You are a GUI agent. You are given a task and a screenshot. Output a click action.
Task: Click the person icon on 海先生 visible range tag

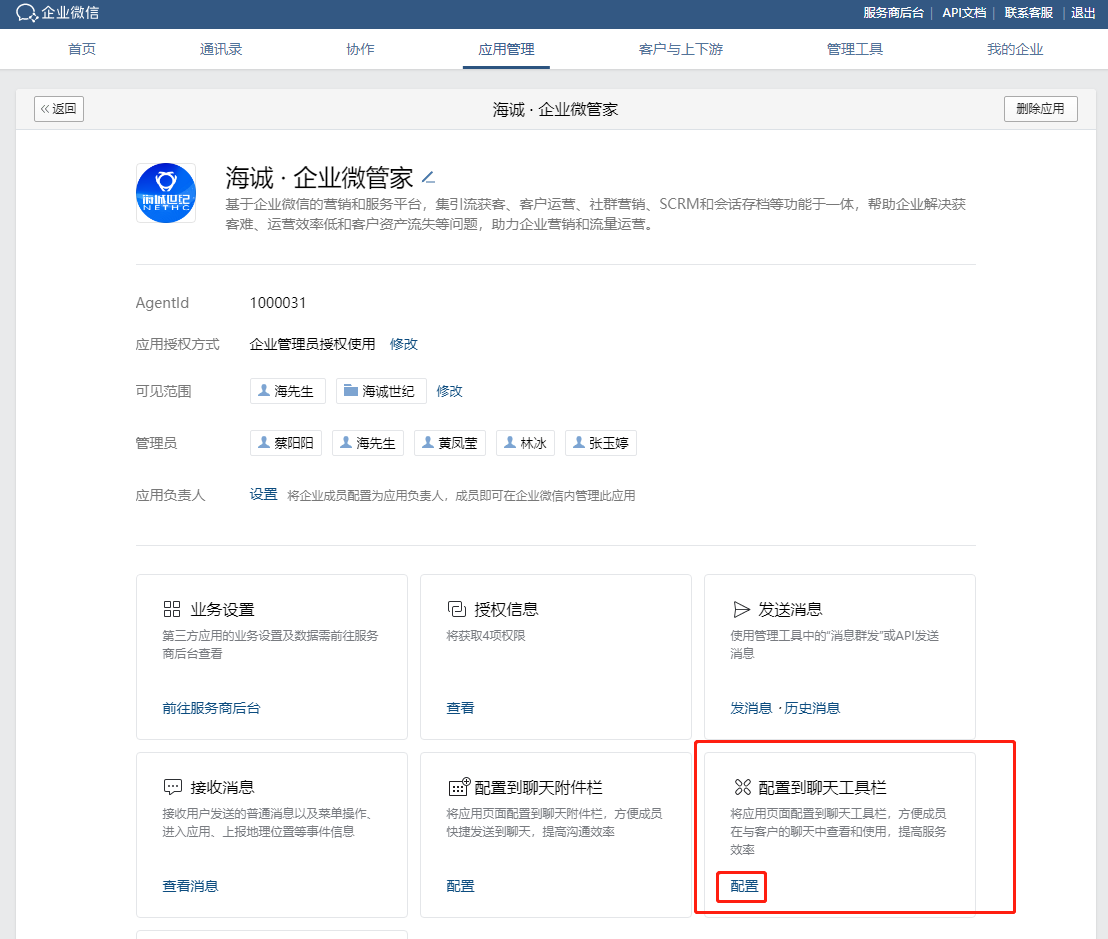264,390
